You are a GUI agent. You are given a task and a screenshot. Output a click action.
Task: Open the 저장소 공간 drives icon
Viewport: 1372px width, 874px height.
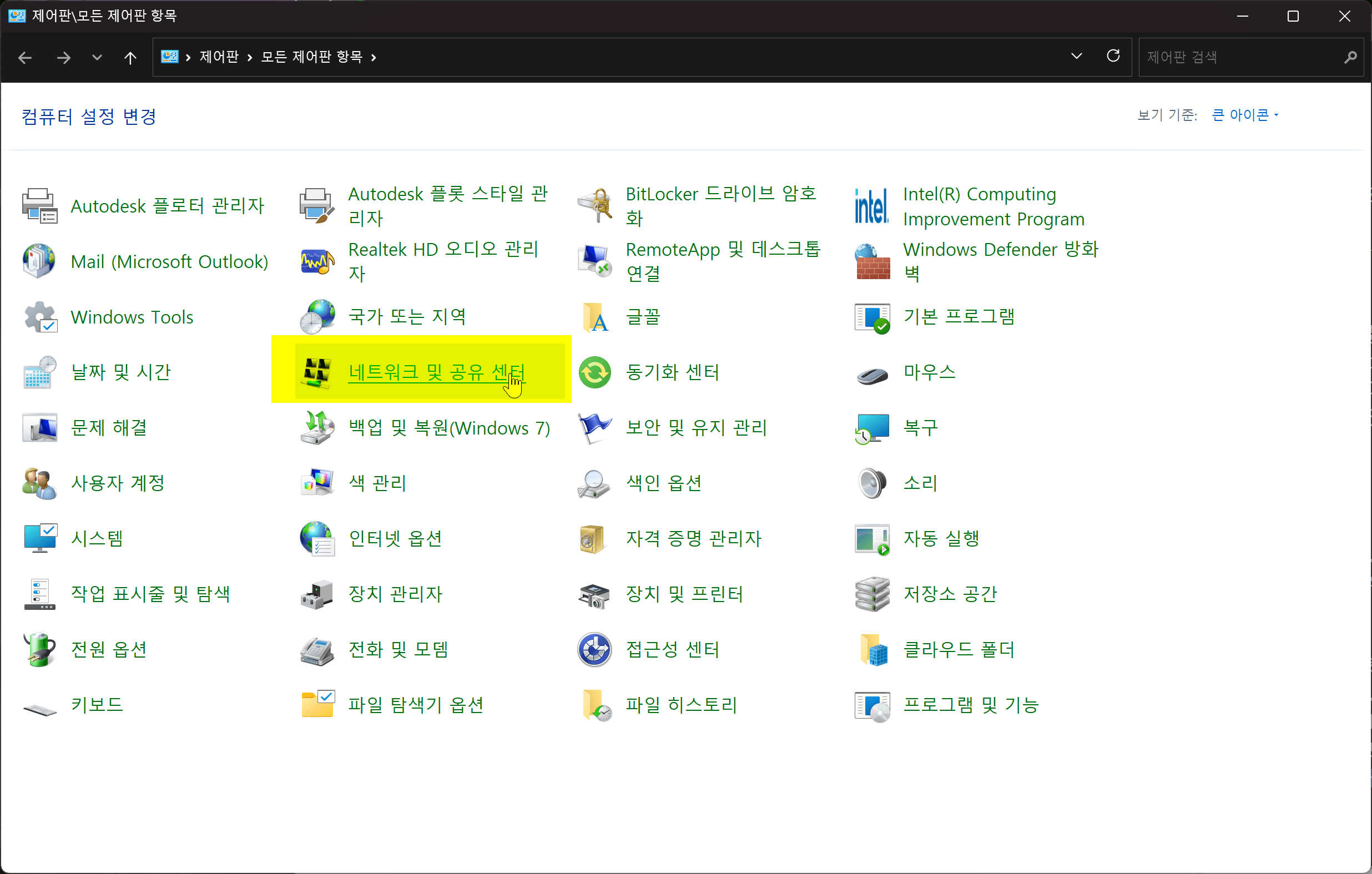(872, 594)
